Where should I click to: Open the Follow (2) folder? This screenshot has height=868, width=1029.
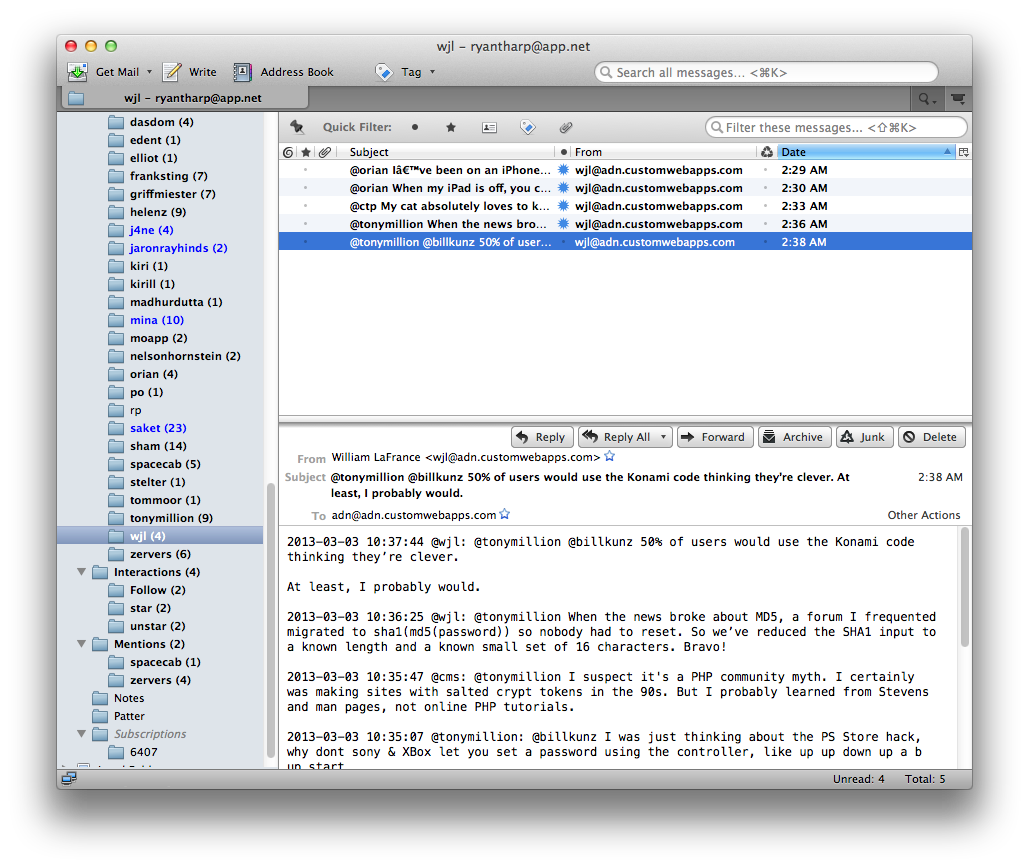(158, 590)
